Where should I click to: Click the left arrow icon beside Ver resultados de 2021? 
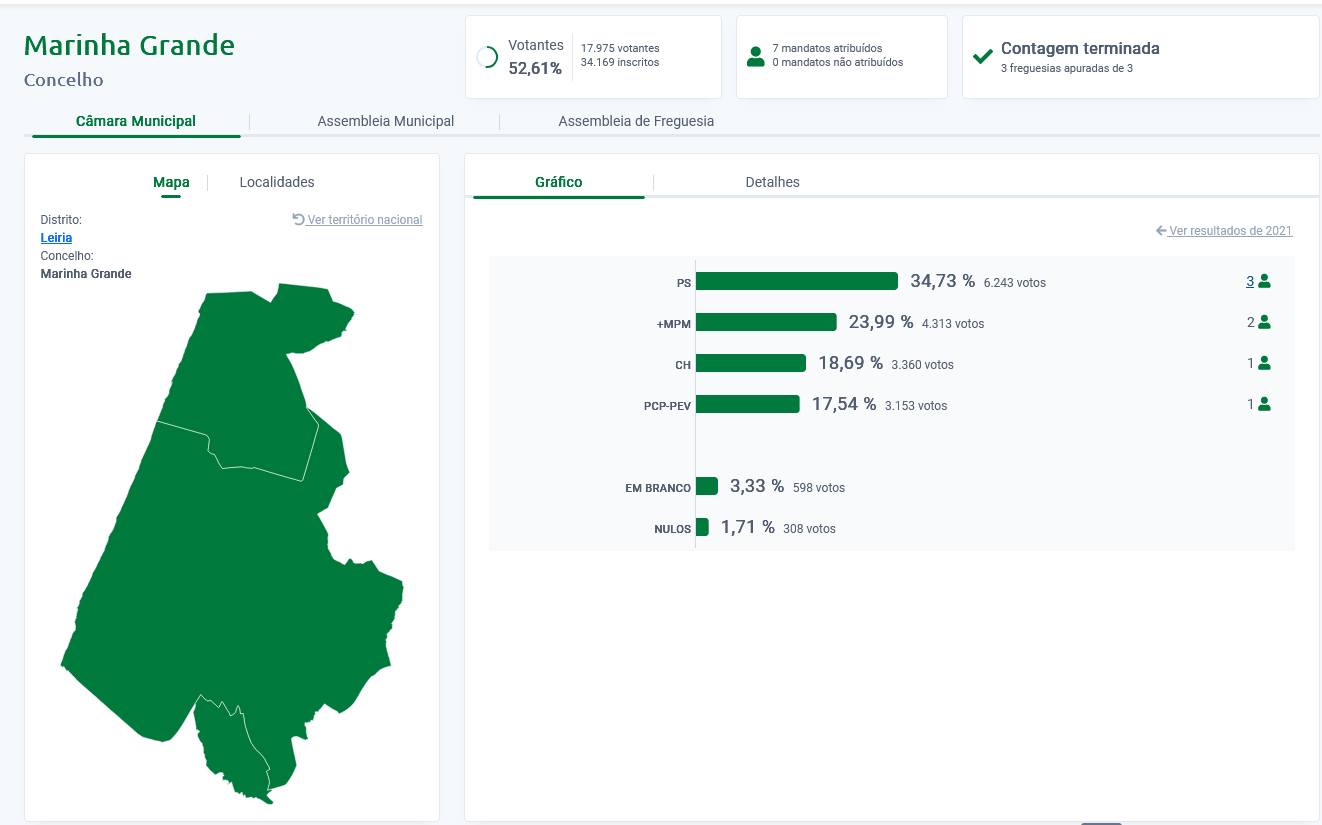tap(1161, 231)
